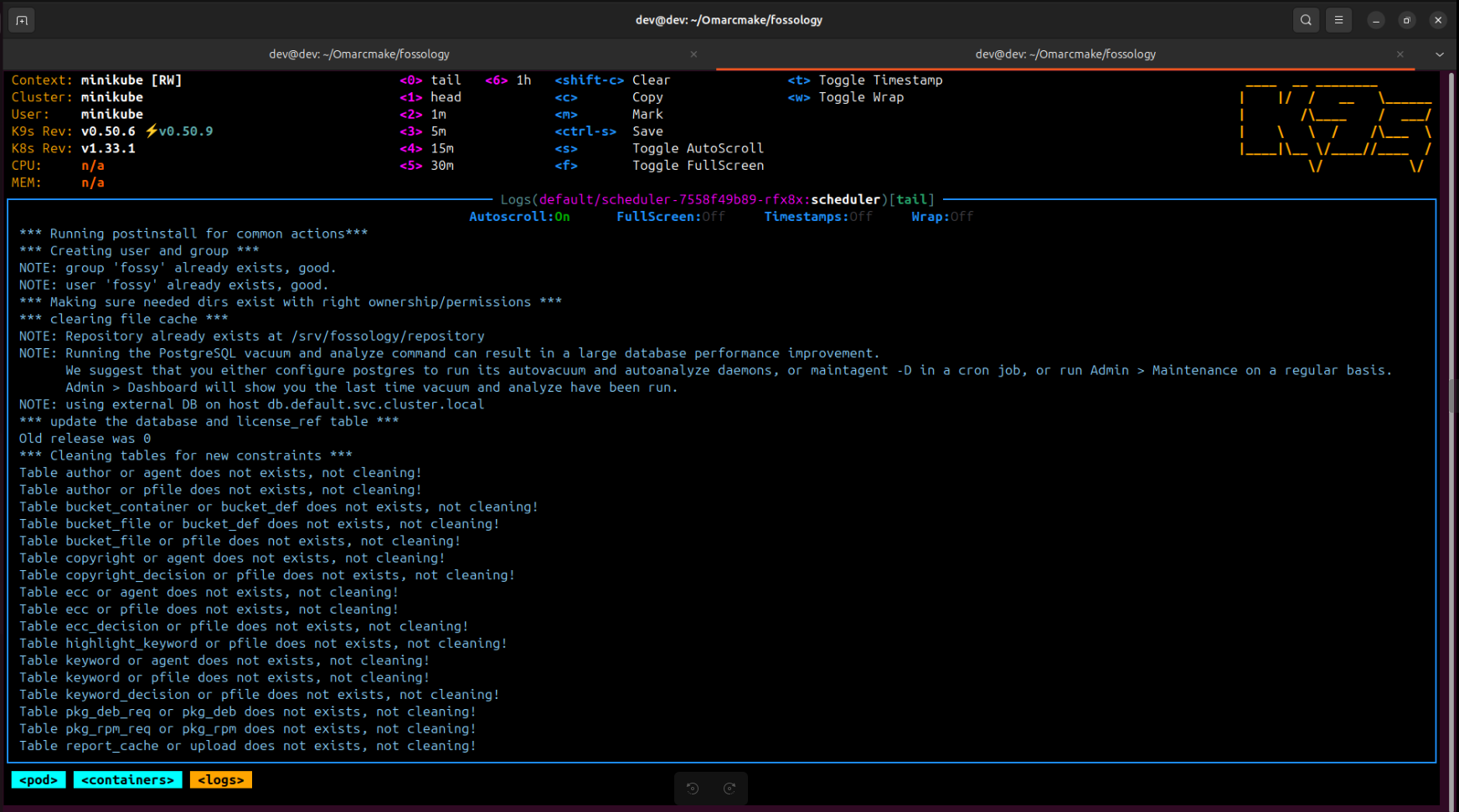The height and width of the screenshot is (812, 1459).
Task: Select the <pod> breadcrumb
Action: pos(39,780)
